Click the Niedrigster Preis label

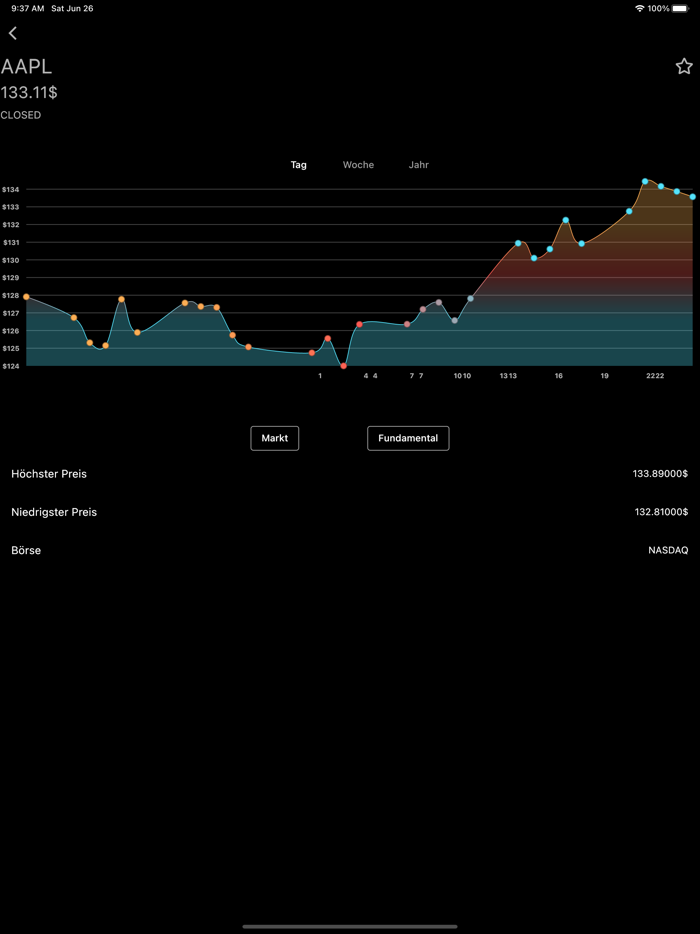pyautogui.click(x=54, y=512)
